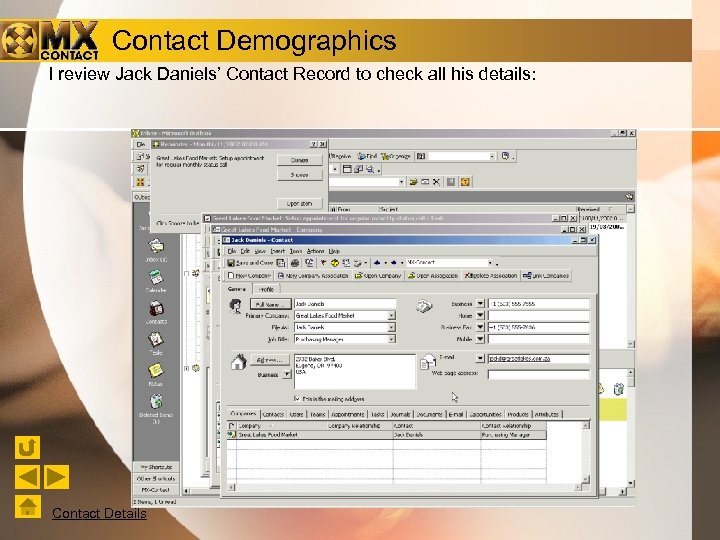720x540 pixels.
Task: Switch to the Products sub-tab
Action: (518, 414)
